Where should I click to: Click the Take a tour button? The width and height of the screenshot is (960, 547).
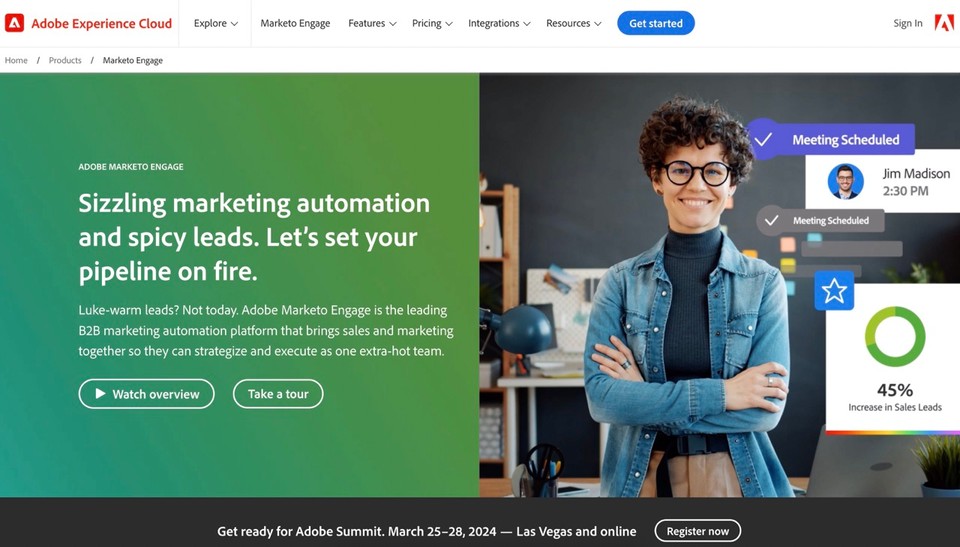(x=278, y=394)
